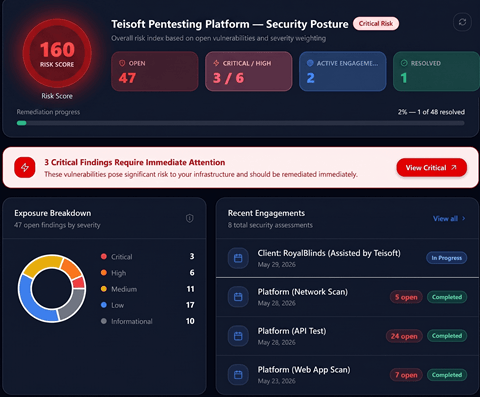Viewport: 480px width, 397px height.
Task: Click the '2% — 1 of 48 resolved' text
Action: [431, 112]
